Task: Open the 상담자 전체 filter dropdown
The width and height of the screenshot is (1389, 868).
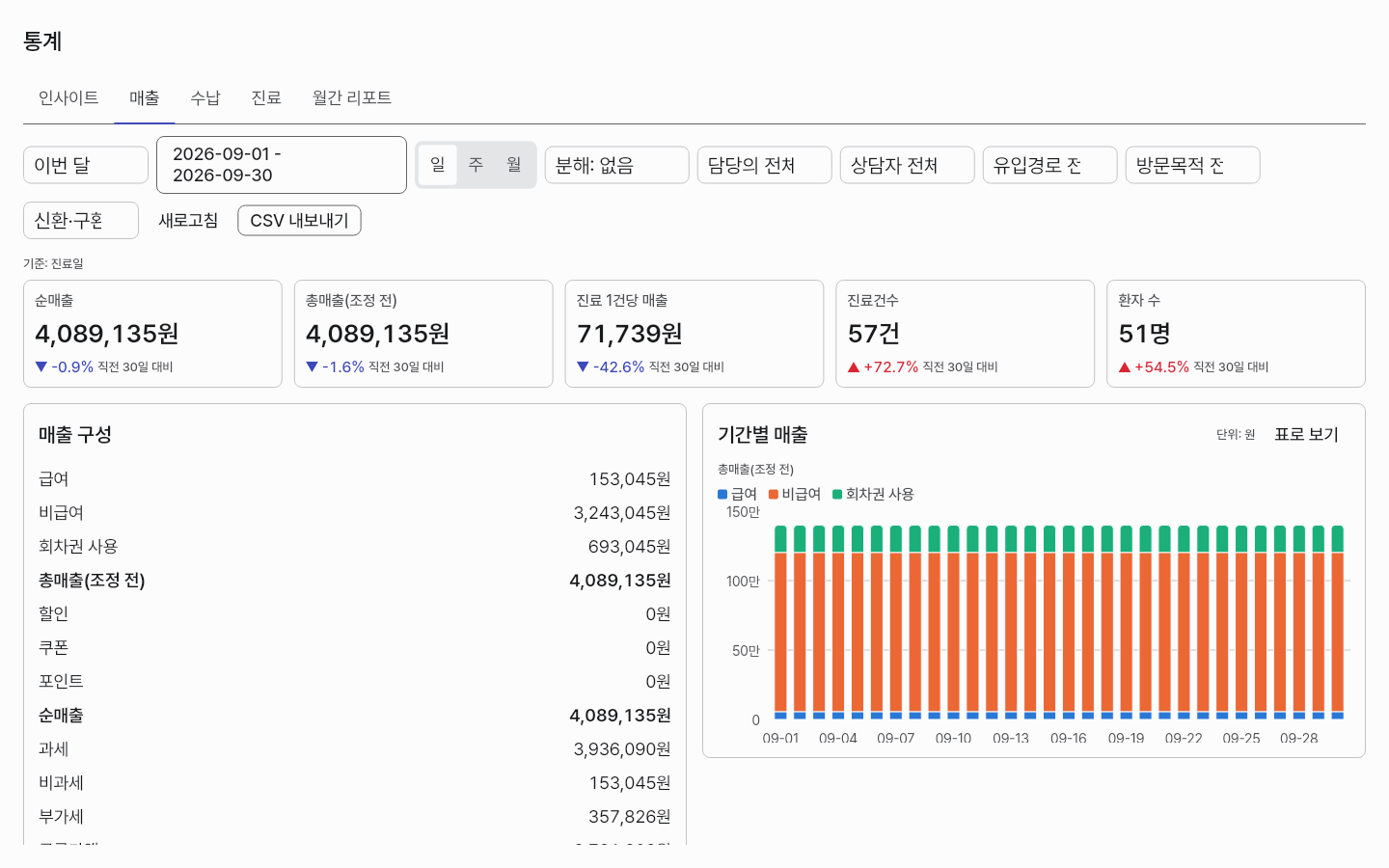Action: [x=908, y=165]
